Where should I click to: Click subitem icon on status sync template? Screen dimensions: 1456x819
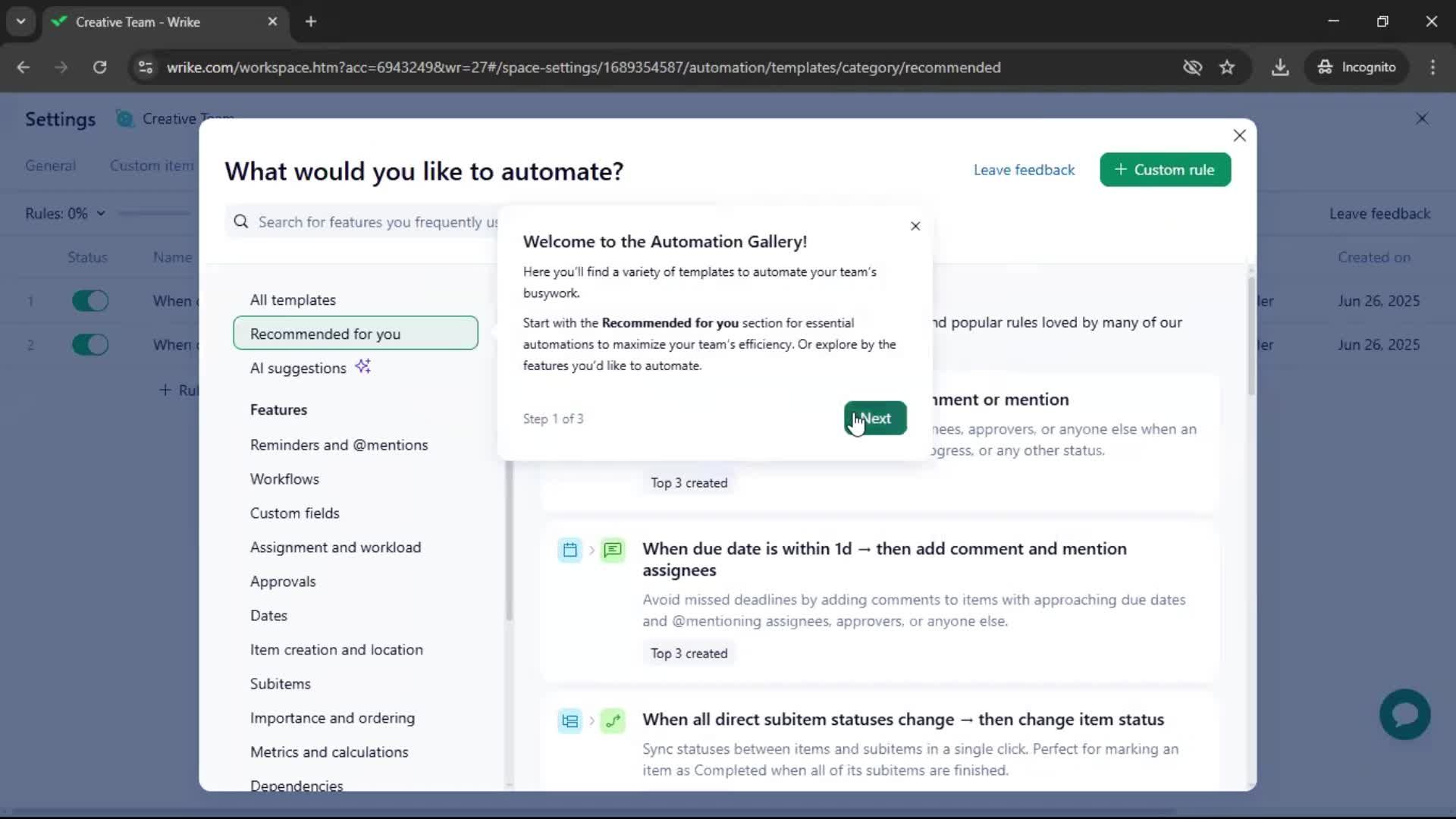pos(570,720)
